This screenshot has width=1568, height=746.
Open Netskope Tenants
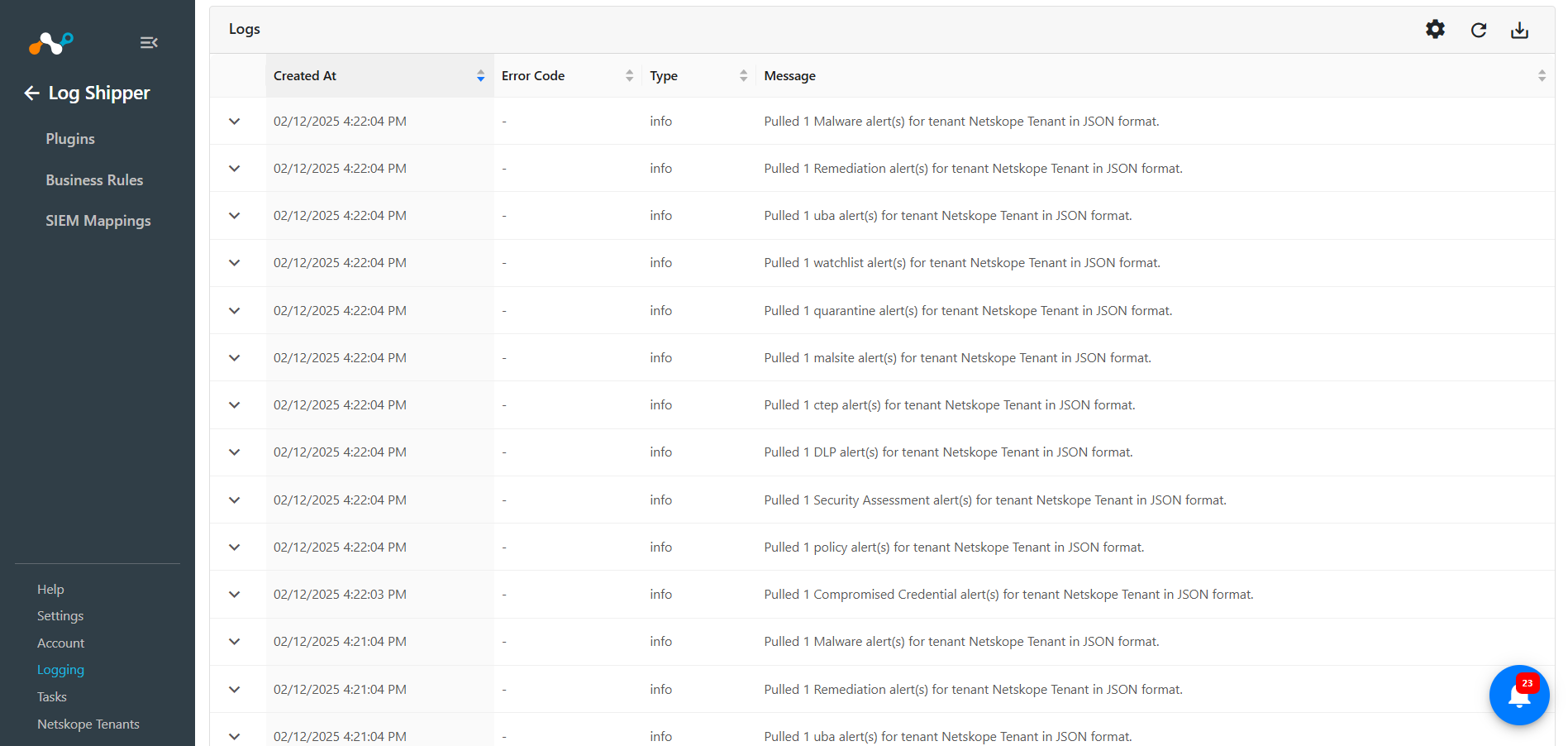click(88, 724)
